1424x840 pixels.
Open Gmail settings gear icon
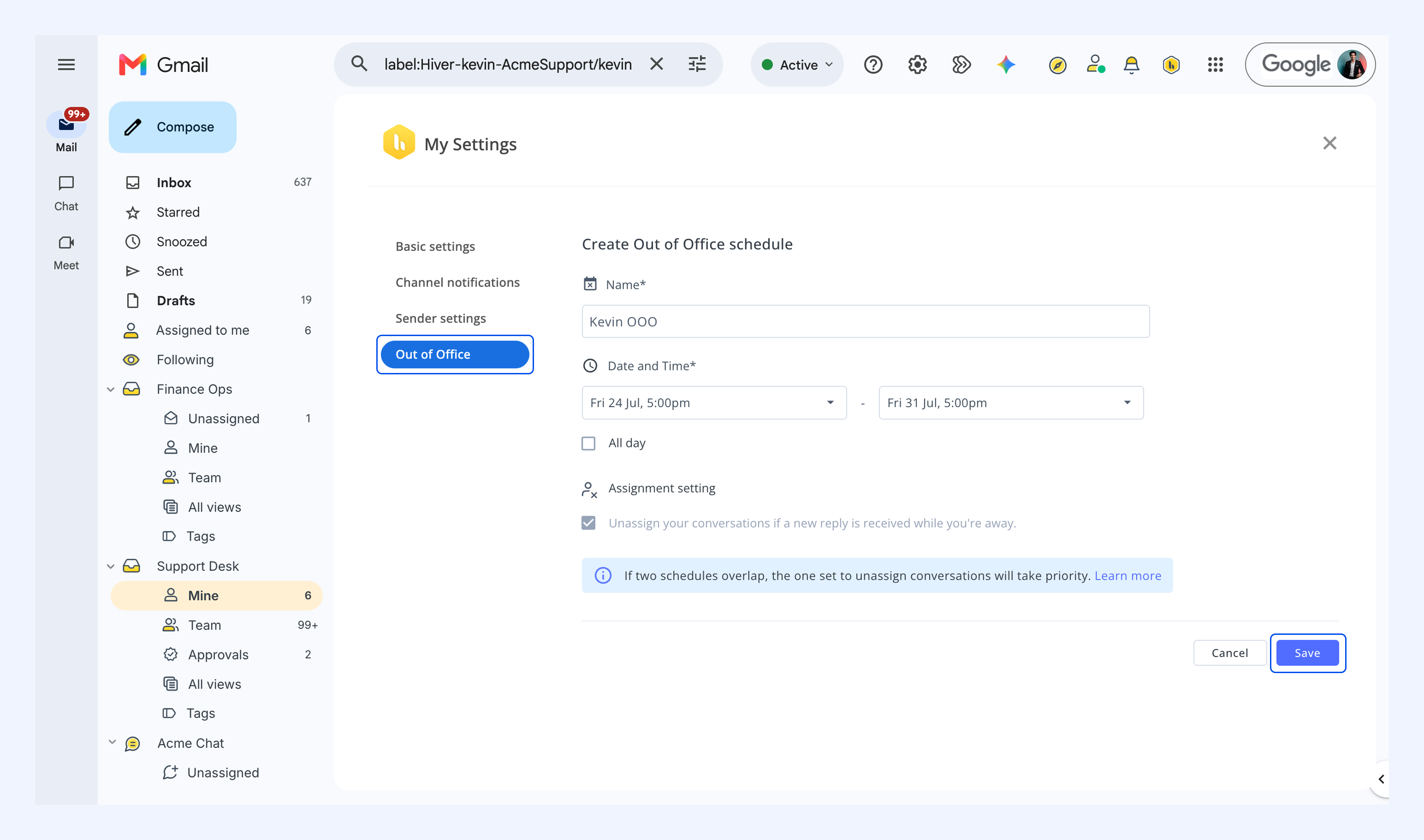tap(917, 65)
